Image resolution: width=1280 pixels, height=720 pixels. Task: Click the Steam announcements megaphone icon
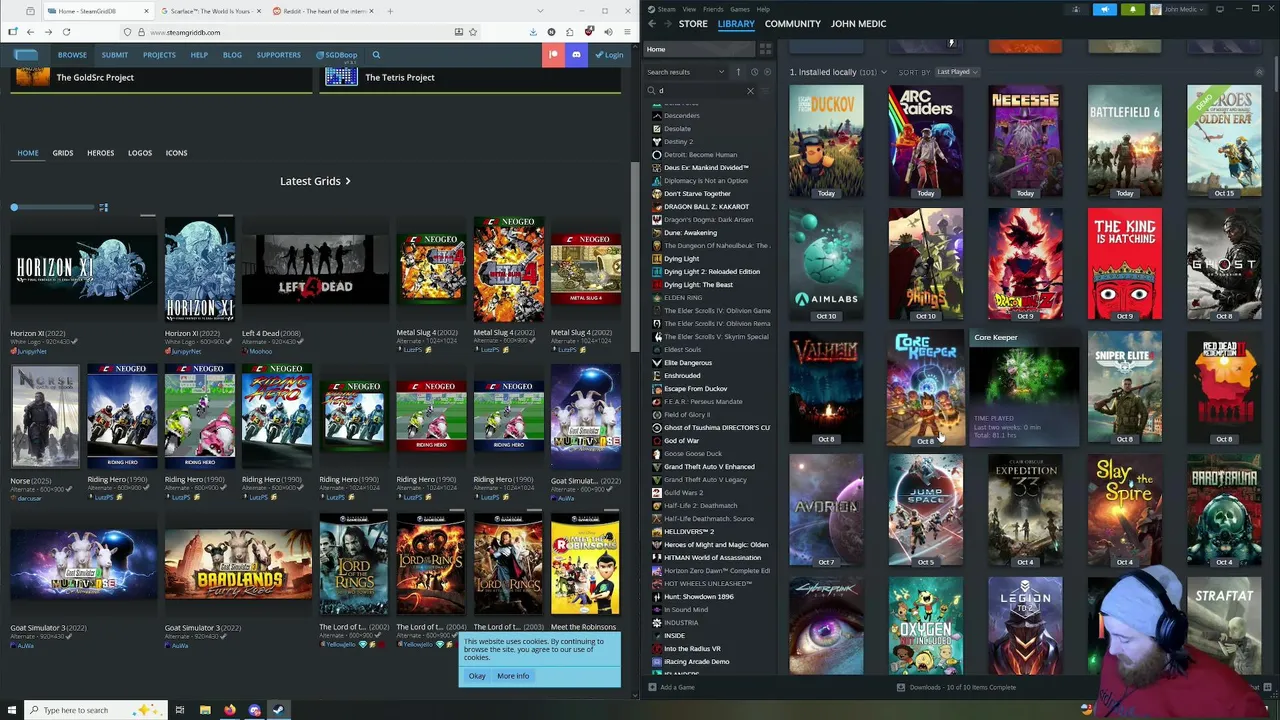pos(1105,9)
